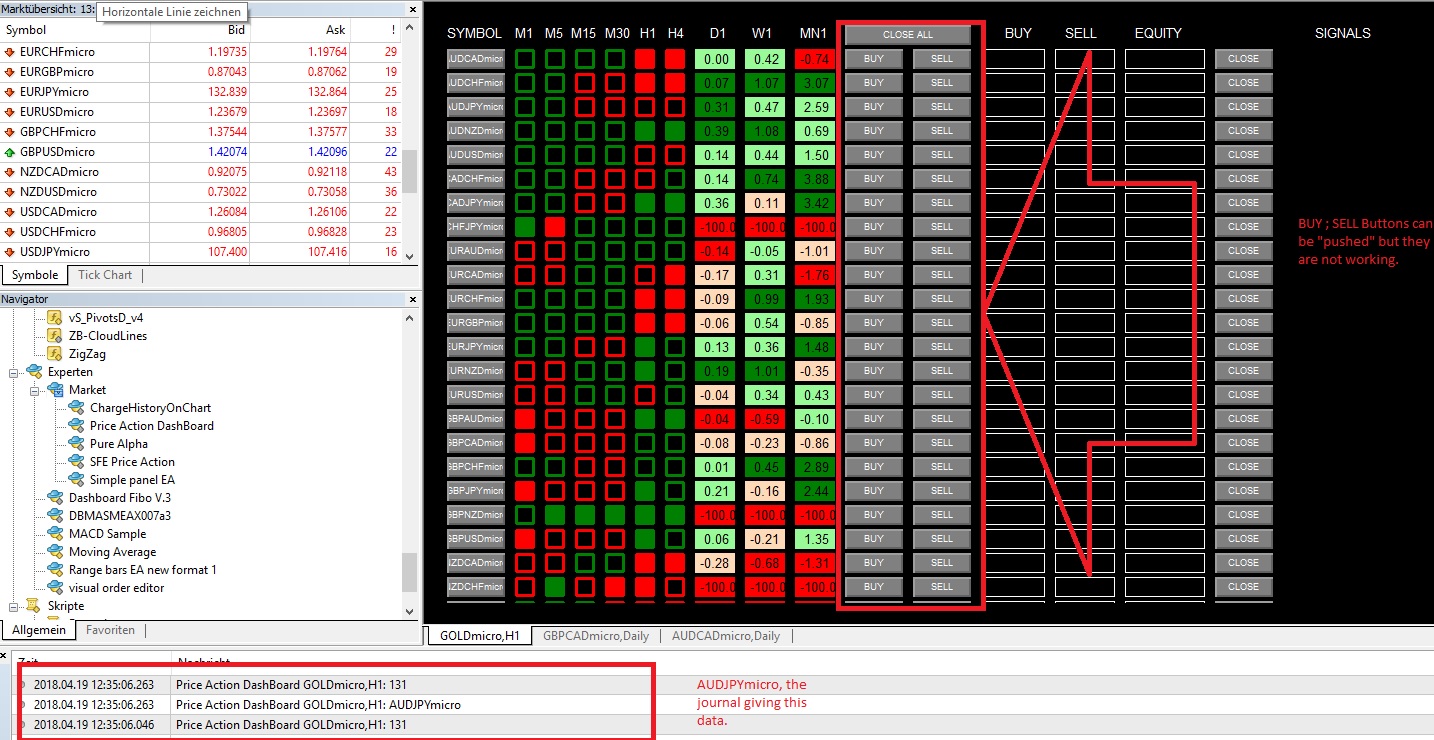
Task: Click the CLOSE ALL button on the dashboard
Action: tap(908, 35)
